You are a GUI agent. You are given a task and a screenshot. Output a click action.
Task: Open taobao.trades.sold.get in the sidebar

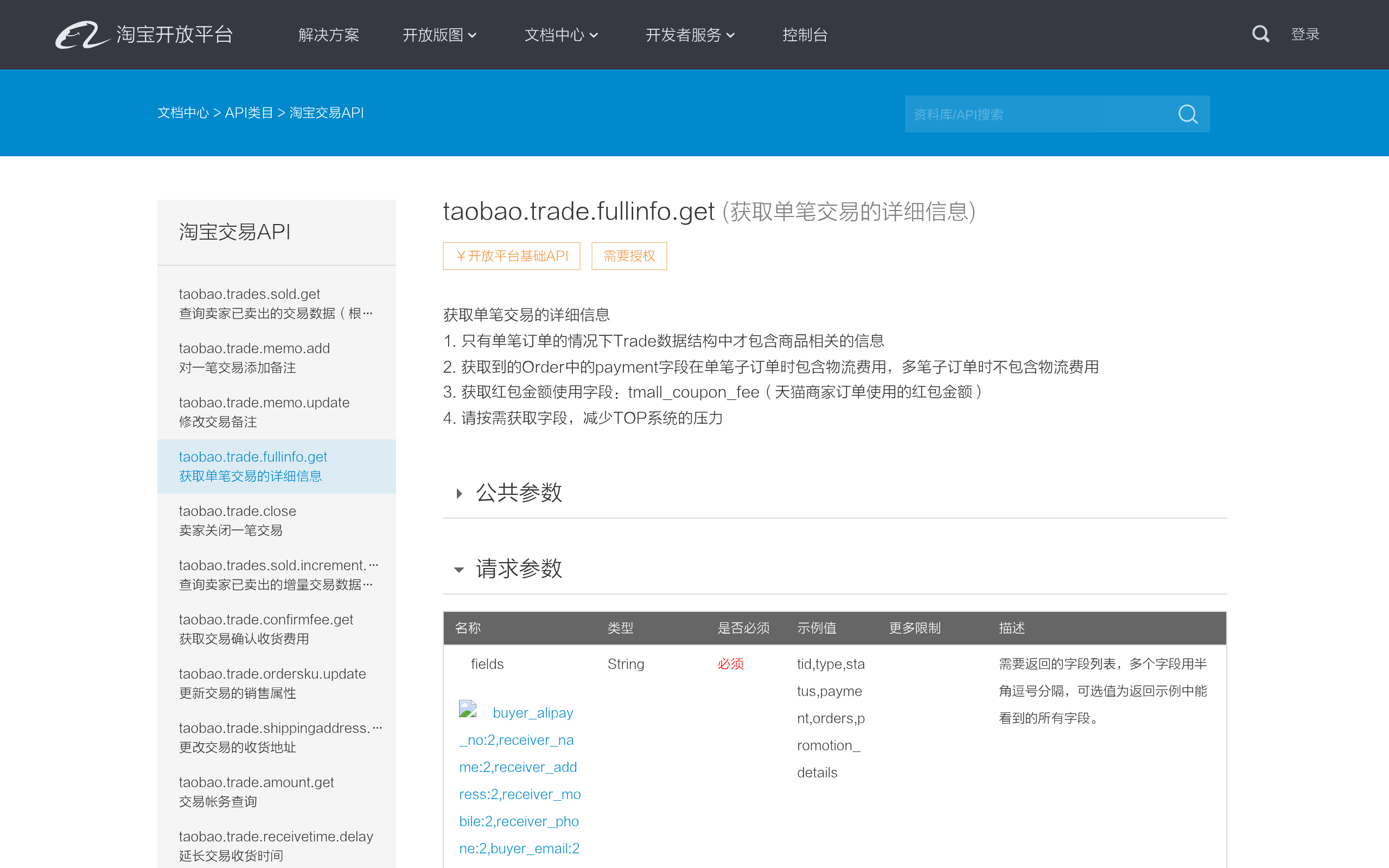(277, 304)
